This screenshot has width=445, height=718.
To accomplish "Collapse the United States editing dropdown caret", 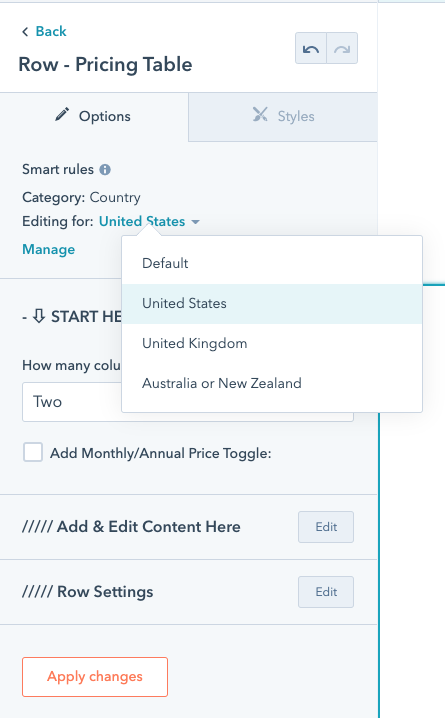I will [x=195, y=222].
